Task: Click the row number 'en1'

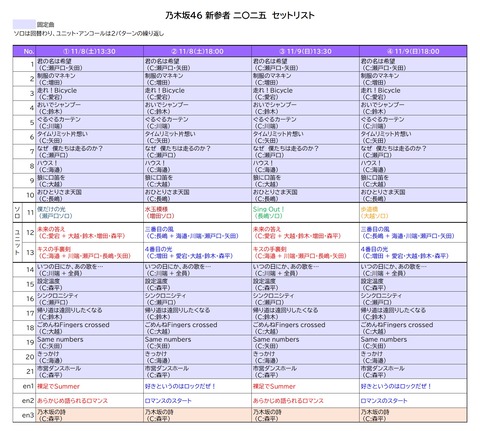Action: click(28, 386)
